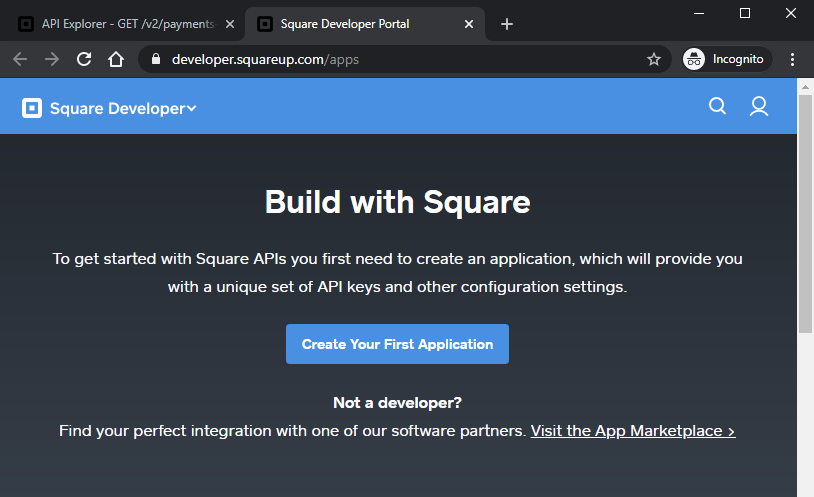Open the site search magnifier
The height and width of the screenshot is (497, 814).
click(x=717, y=106)
